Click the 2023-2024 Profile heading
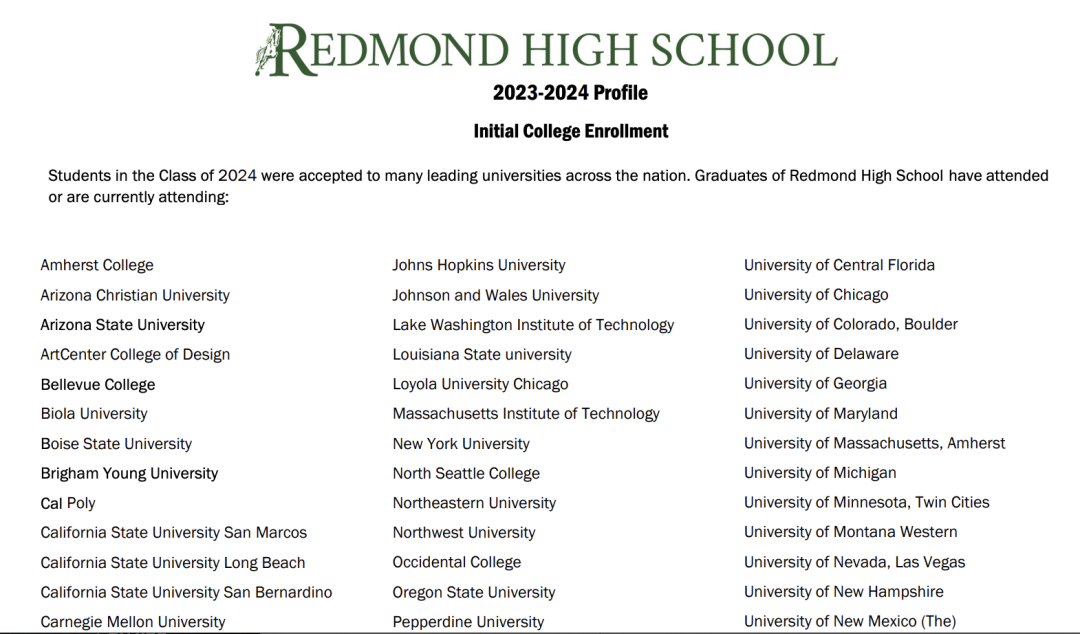Viewport: 1080px width, 634px height. 570,92
